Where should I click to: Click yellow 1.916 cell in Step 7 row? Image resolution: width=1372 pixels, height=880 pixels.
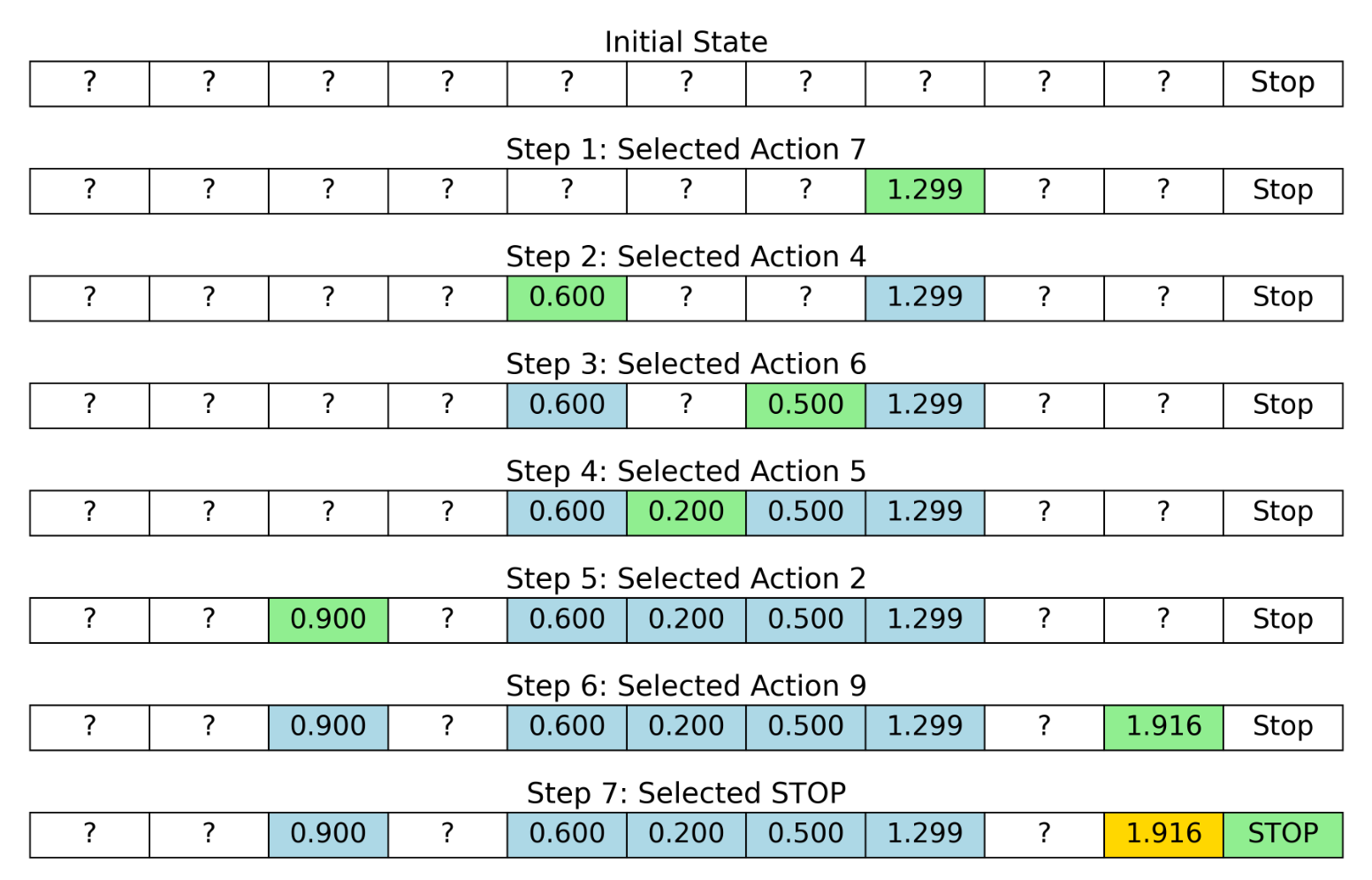tap(1162, 834)
